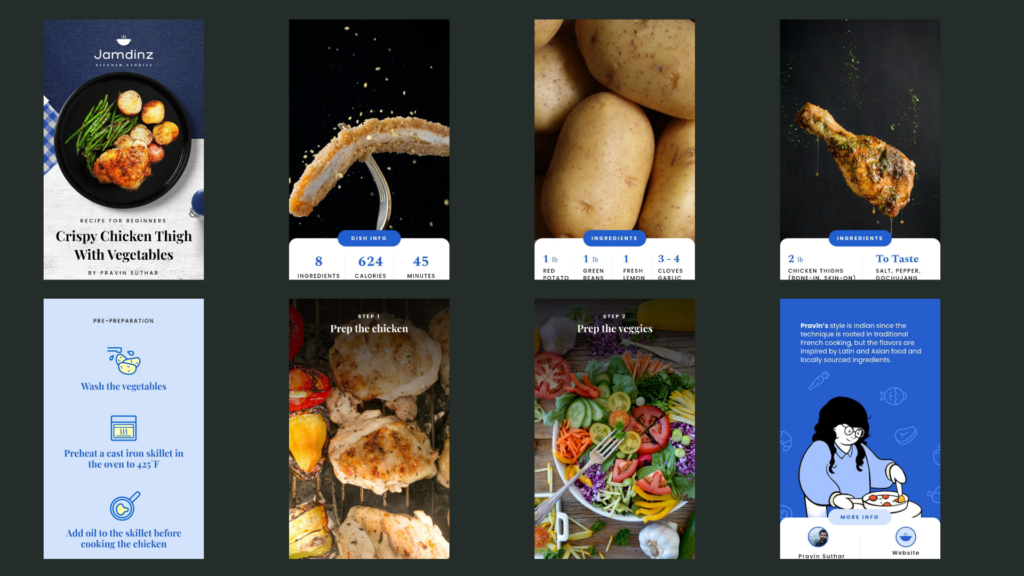The height and width of the screenshot is (576, 1024).
Task: Click the oven preheat icon
Action: (x=123, y=428)
